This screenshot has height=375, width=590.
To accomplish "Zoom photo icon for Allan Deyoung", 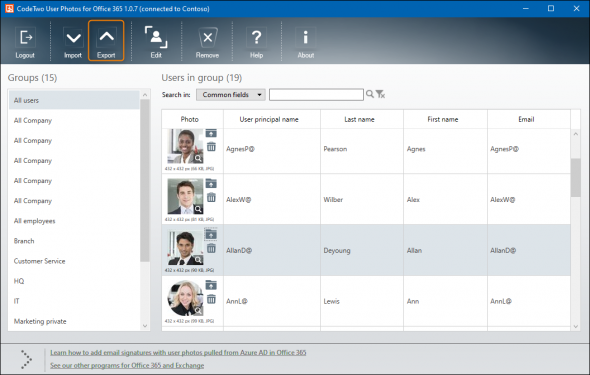I will pos(198,260).
